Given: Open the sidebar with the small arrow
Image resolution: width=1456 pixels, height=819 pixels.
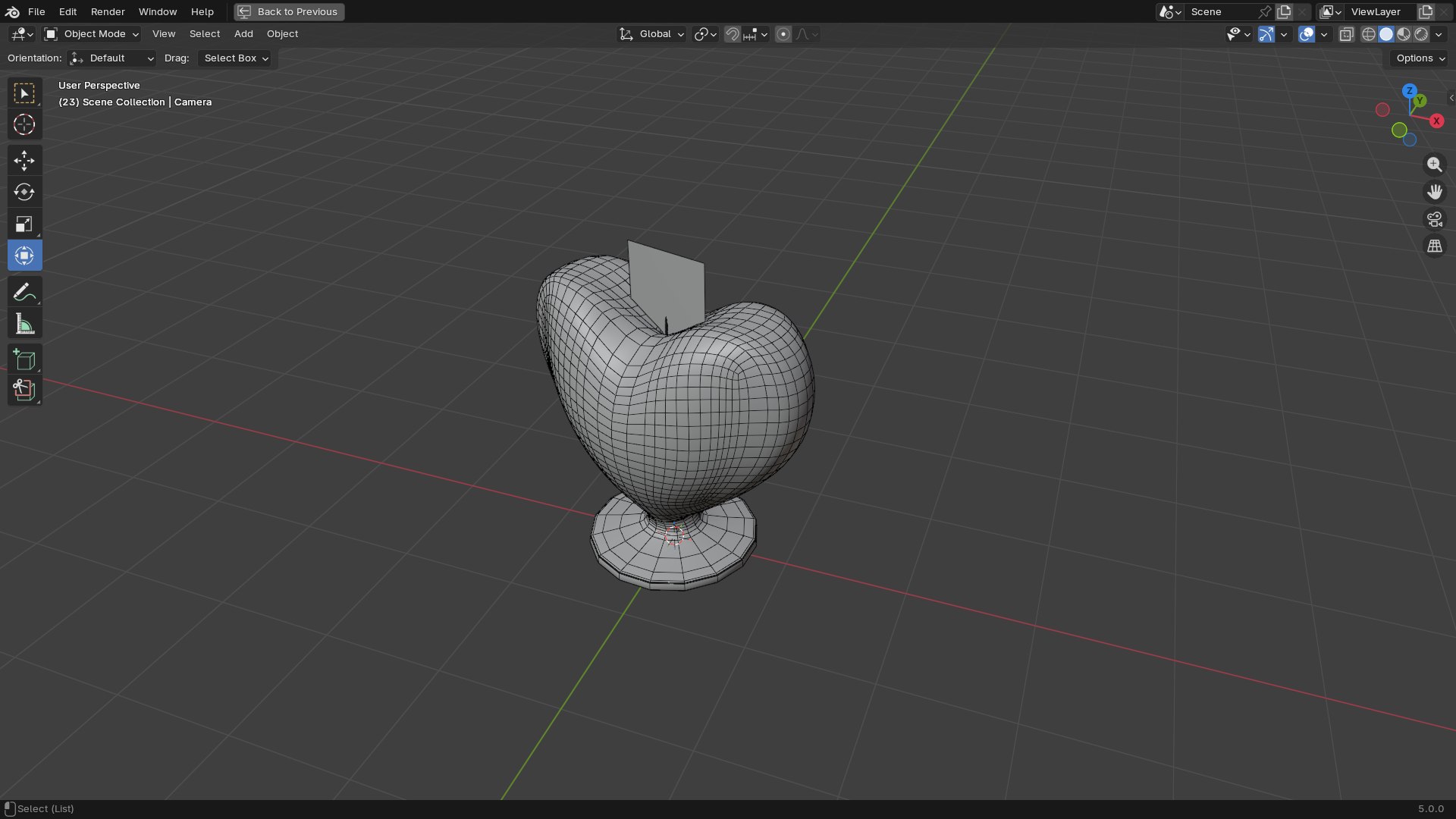Looking at the screenshot, I should (x=1451, y=98).
